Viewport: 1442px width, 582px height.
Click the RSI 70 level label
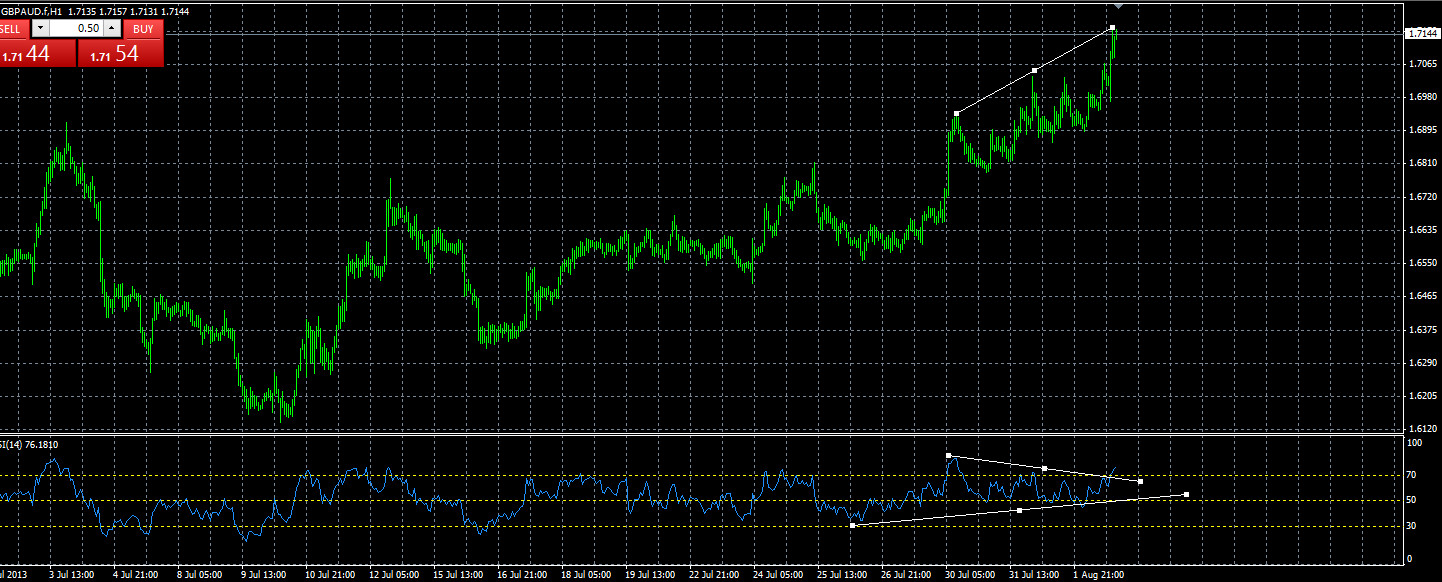pos(1412,474)
